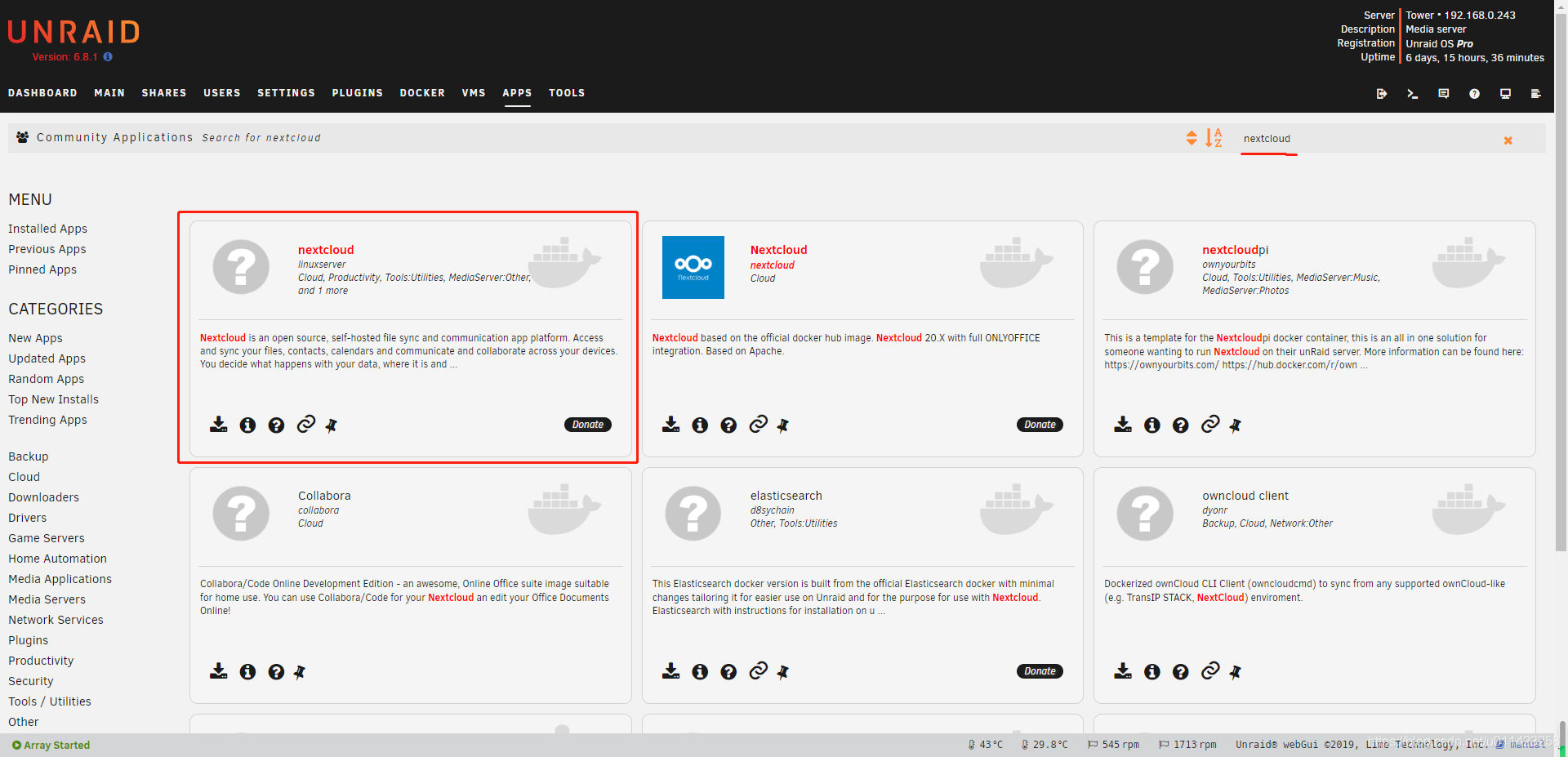The image size is (1568, 757).
Task: Show info for Collabora app
Action: (x=247, y=672)
